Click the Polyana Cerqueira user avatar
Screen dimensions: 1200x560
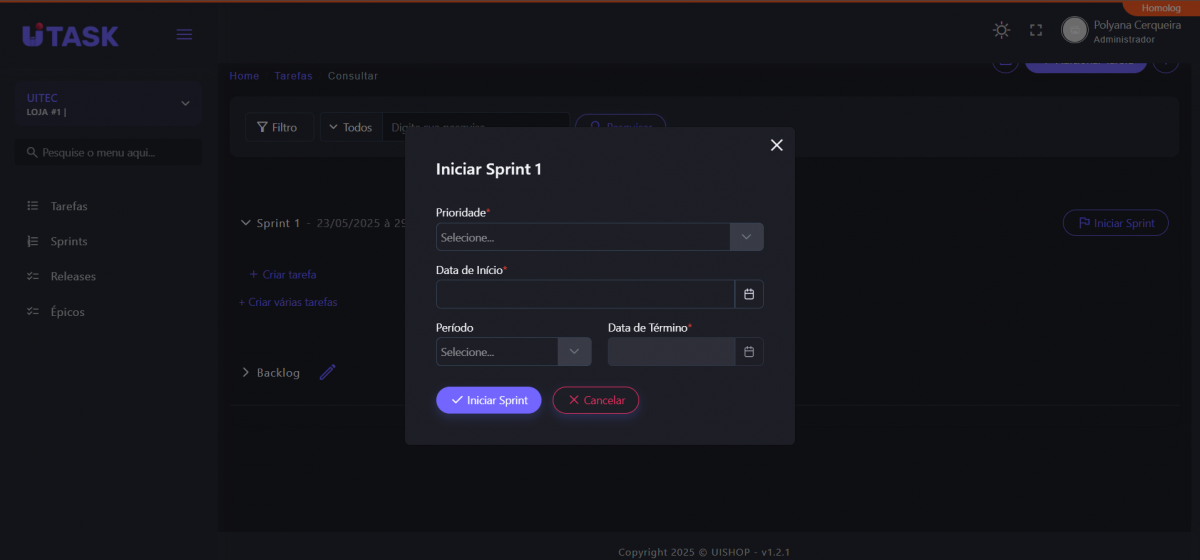point(1074,30)
